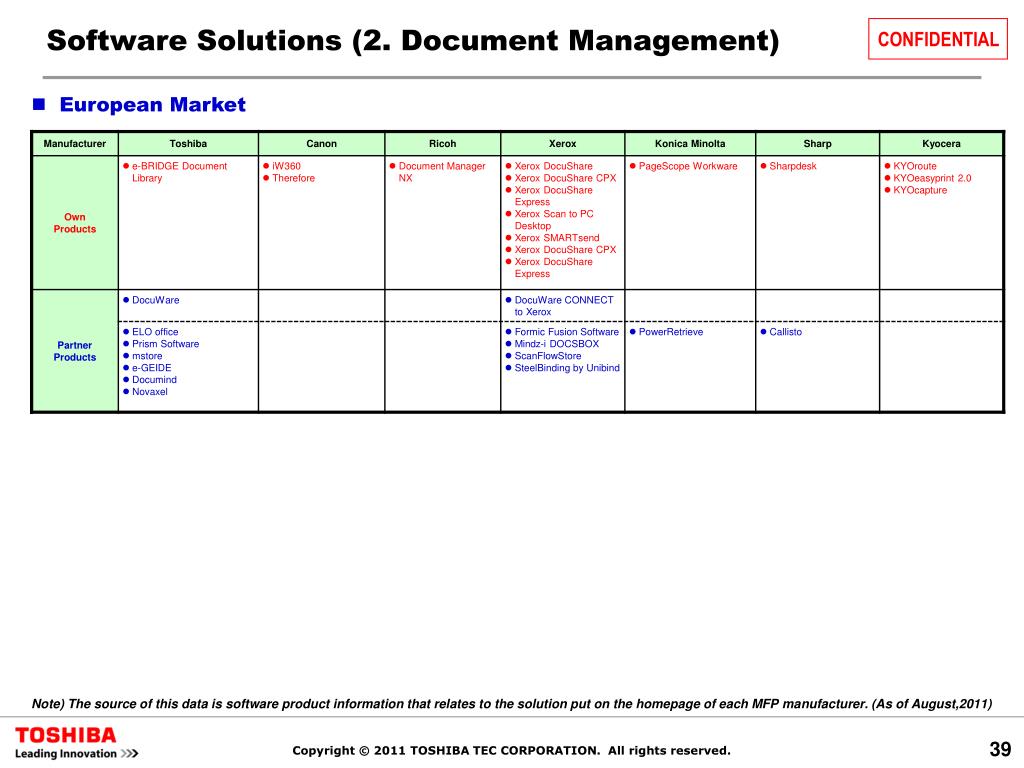Select the 'e-GEIDE' entry

coord(152,368)
